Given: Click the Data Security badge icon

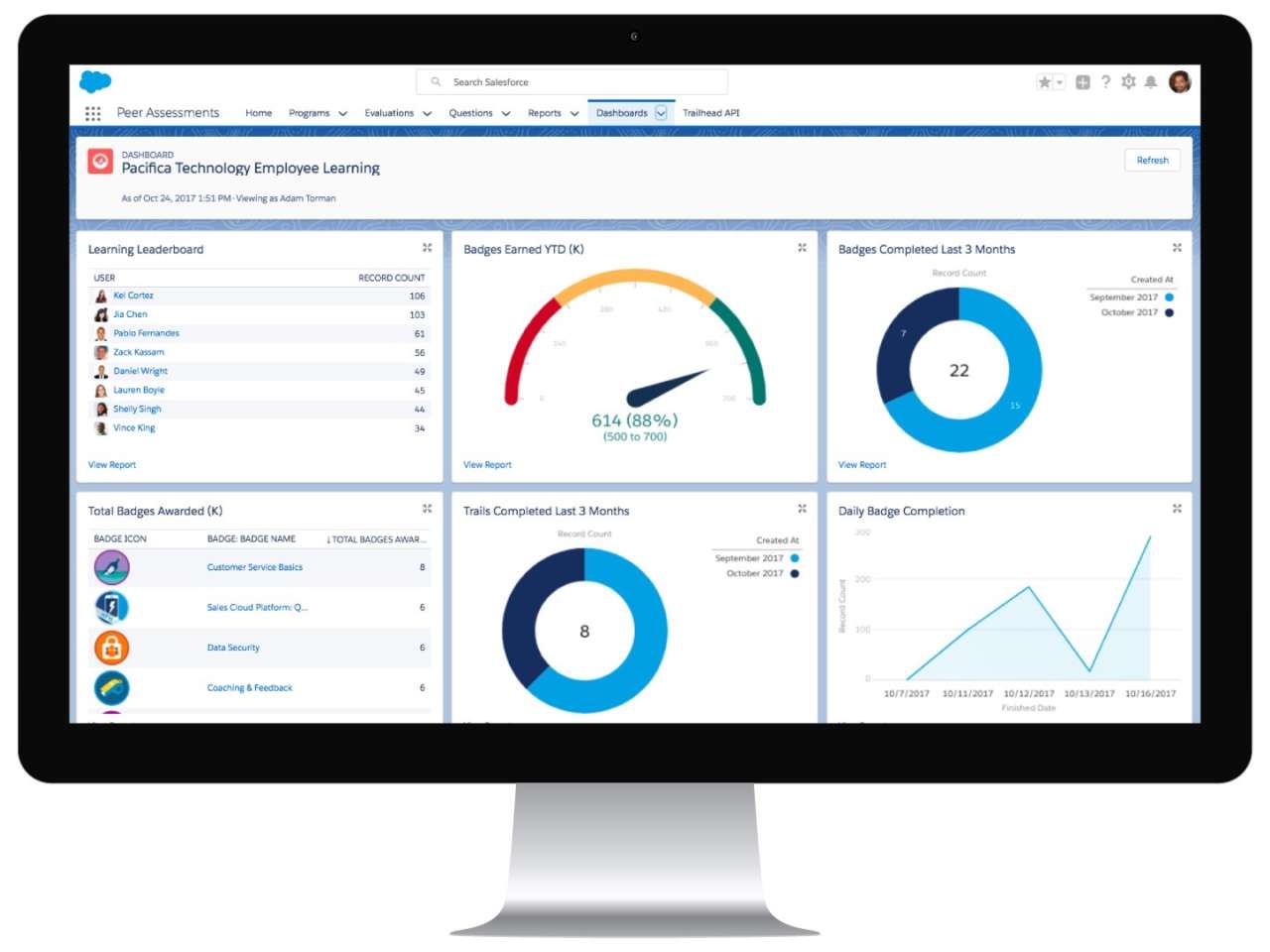Looking at the screenshot, I should [112, 648].
